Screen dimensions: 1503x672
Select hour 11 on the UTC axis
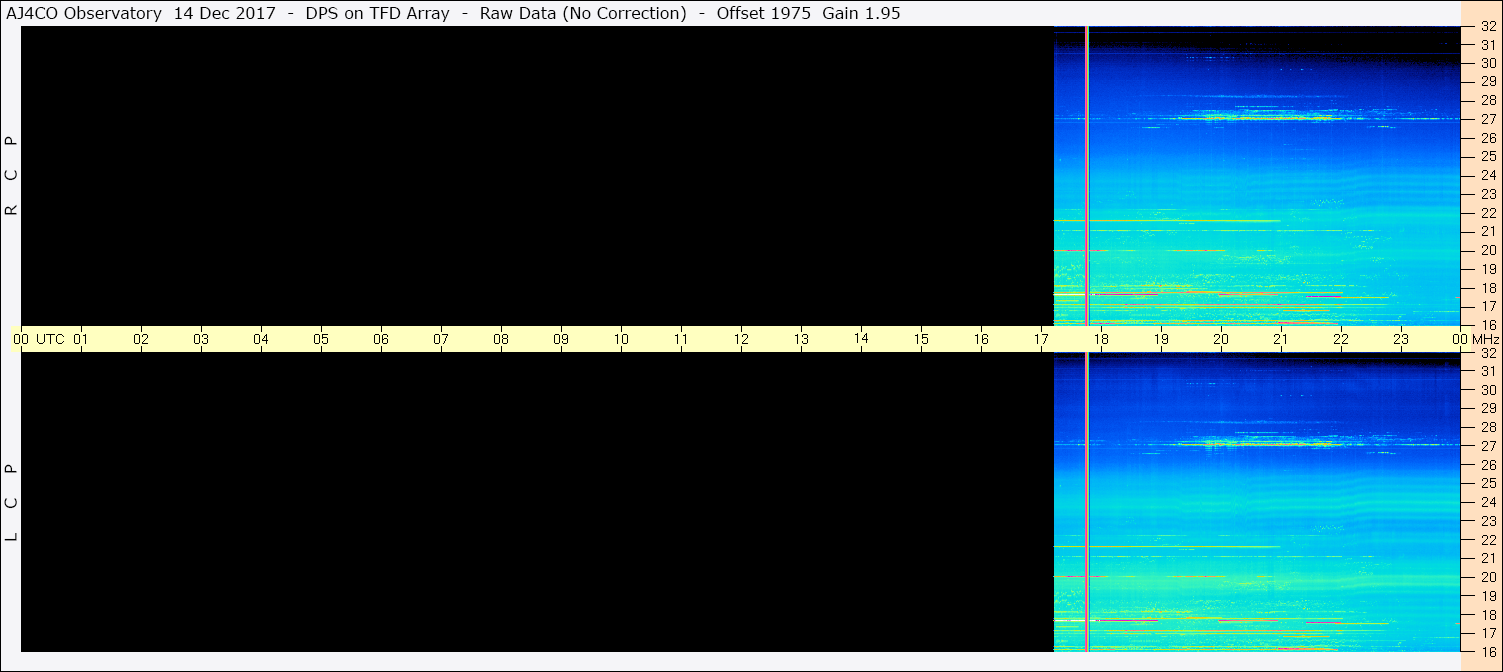(681, 339)
